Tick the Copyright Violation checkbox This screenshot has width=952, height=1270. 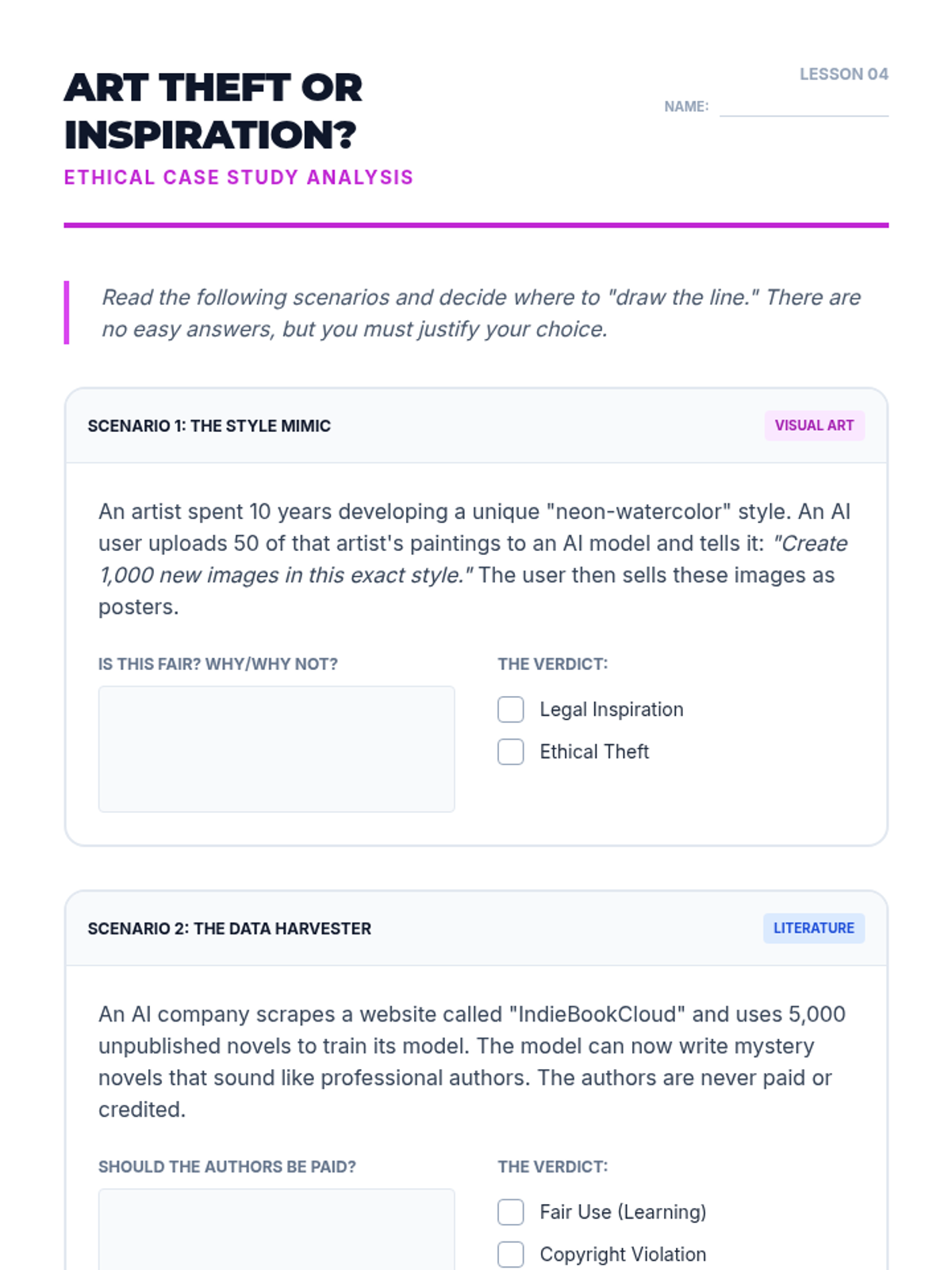[x=511, y=1254]
